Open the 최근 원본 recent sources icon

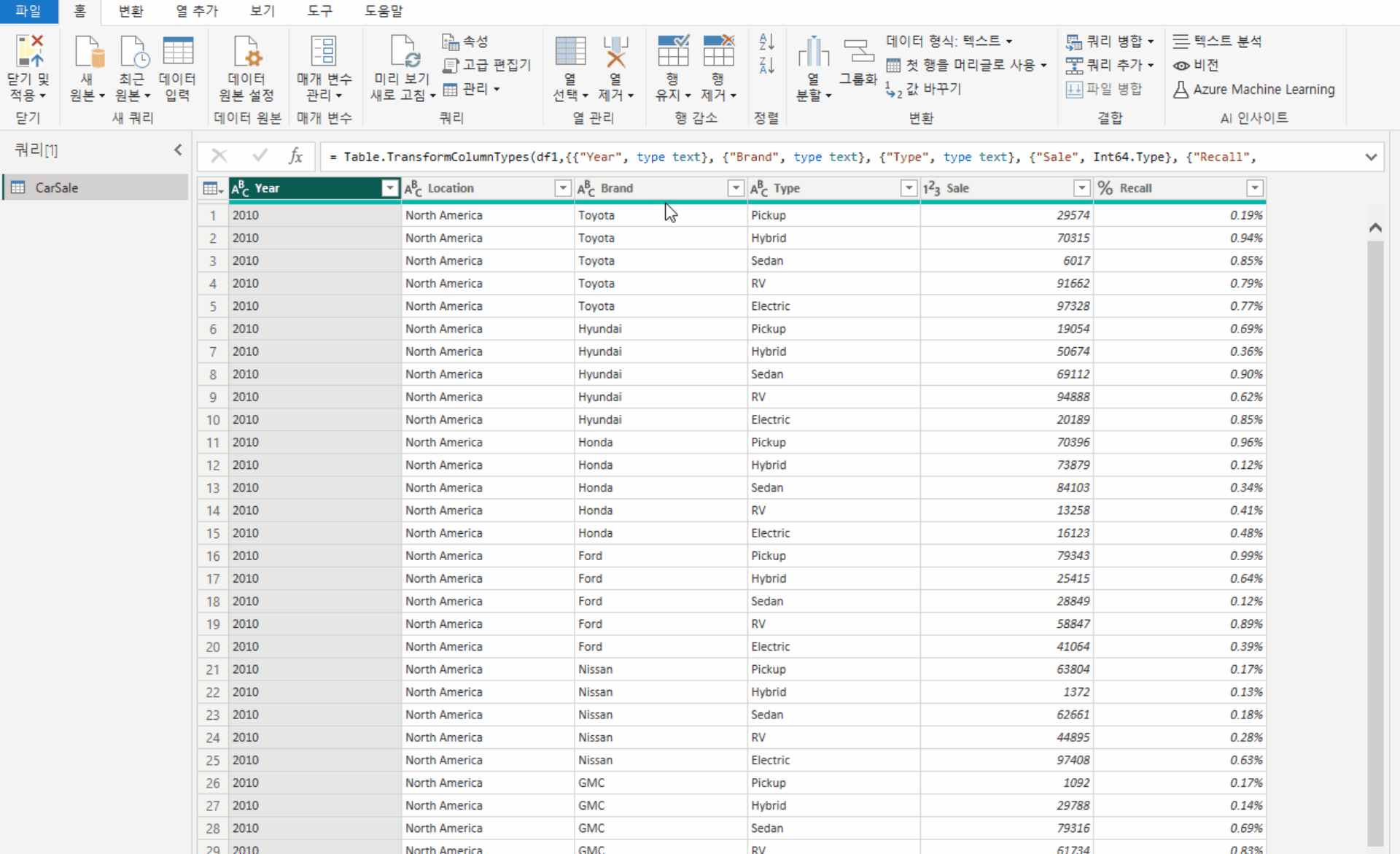(134, 51)
